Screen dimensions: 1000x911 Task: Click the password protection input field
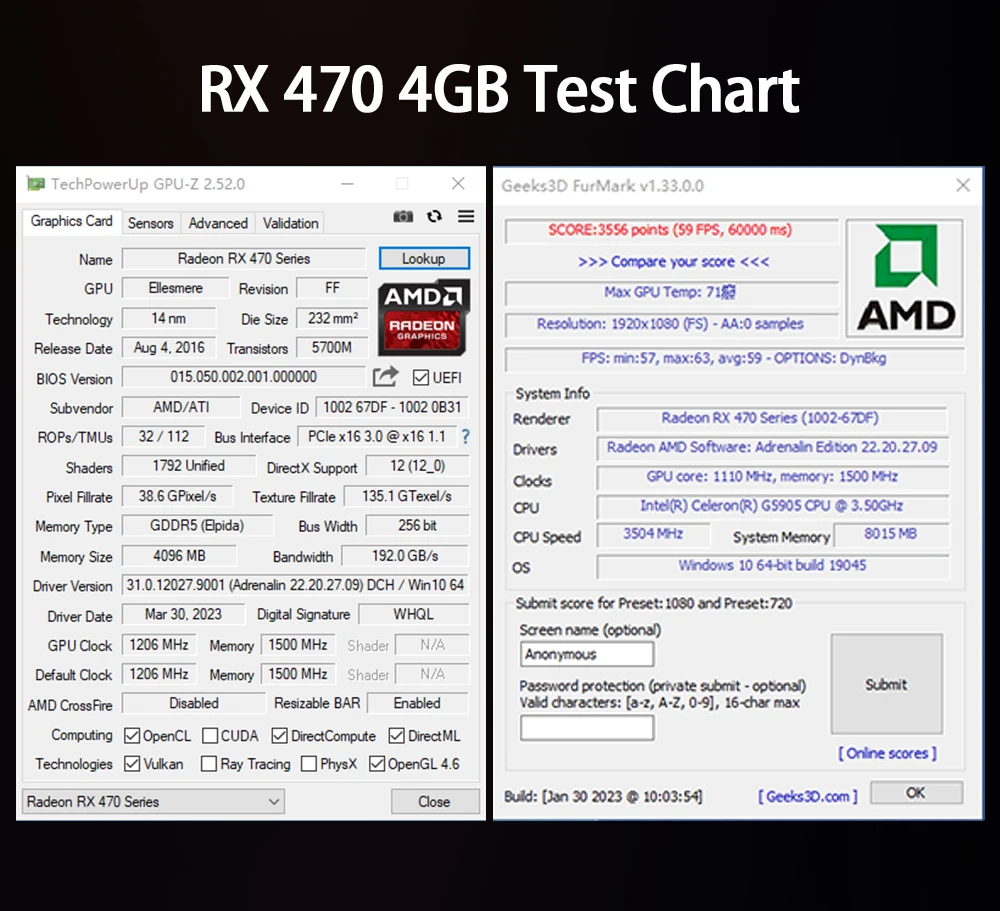587,727
